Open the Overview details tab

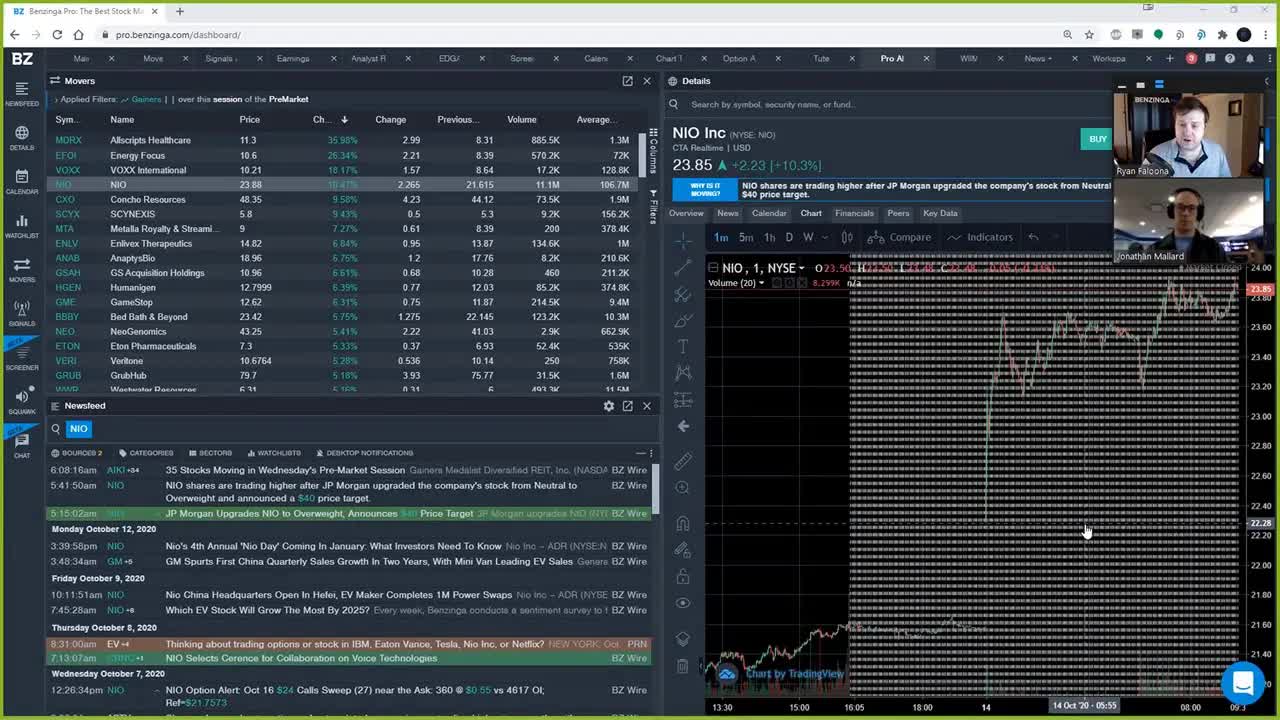[x=686, y=213]
